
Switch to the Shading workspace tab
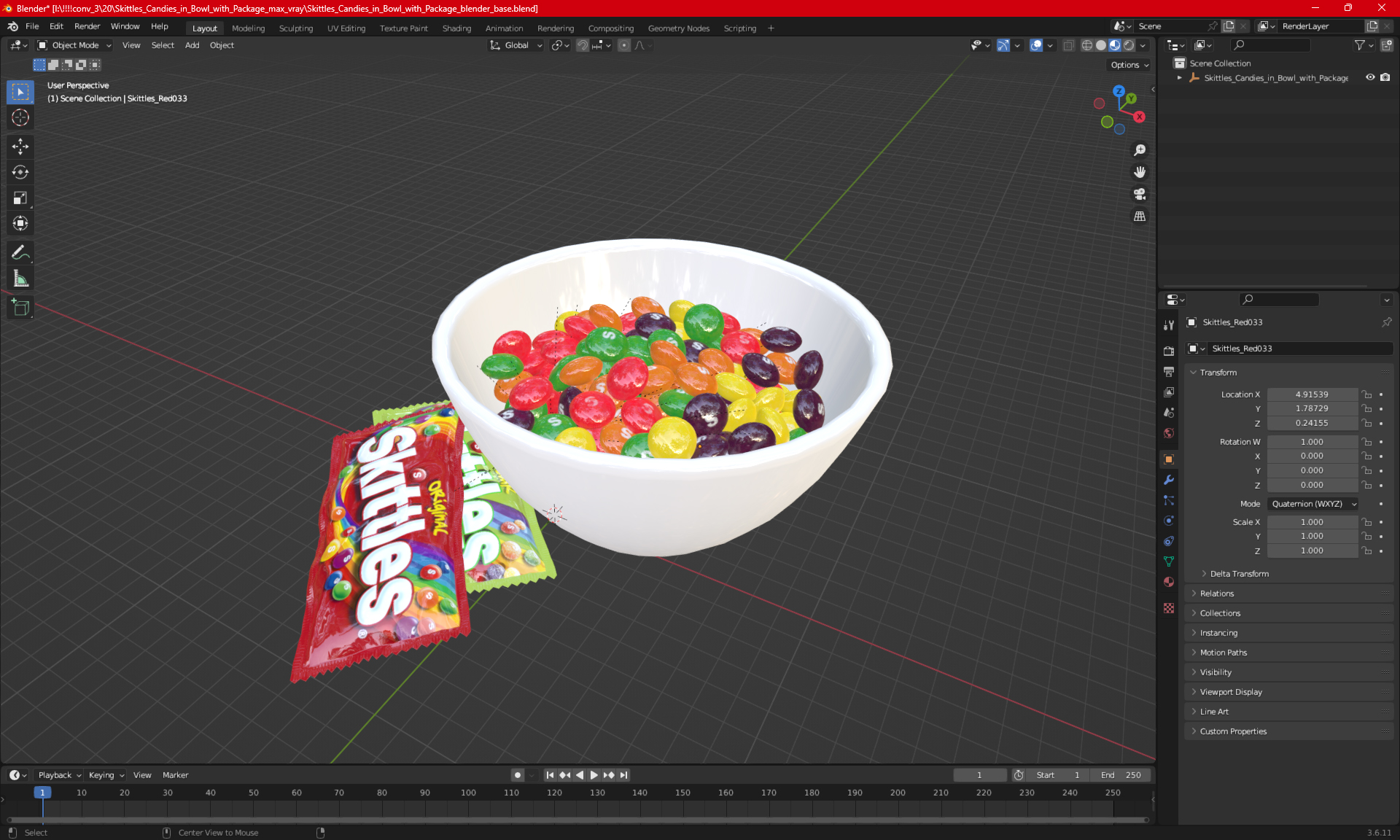click(x=456, y=28)
